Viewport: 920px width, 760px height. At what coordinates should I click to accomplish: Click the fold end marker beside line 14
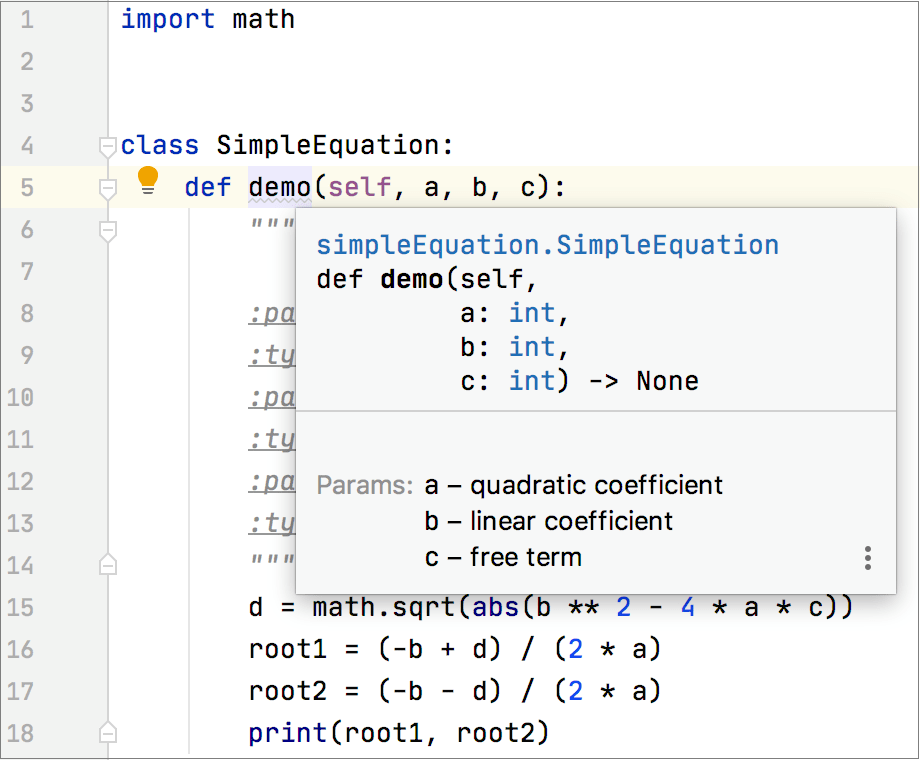click(x=106, y=565)
